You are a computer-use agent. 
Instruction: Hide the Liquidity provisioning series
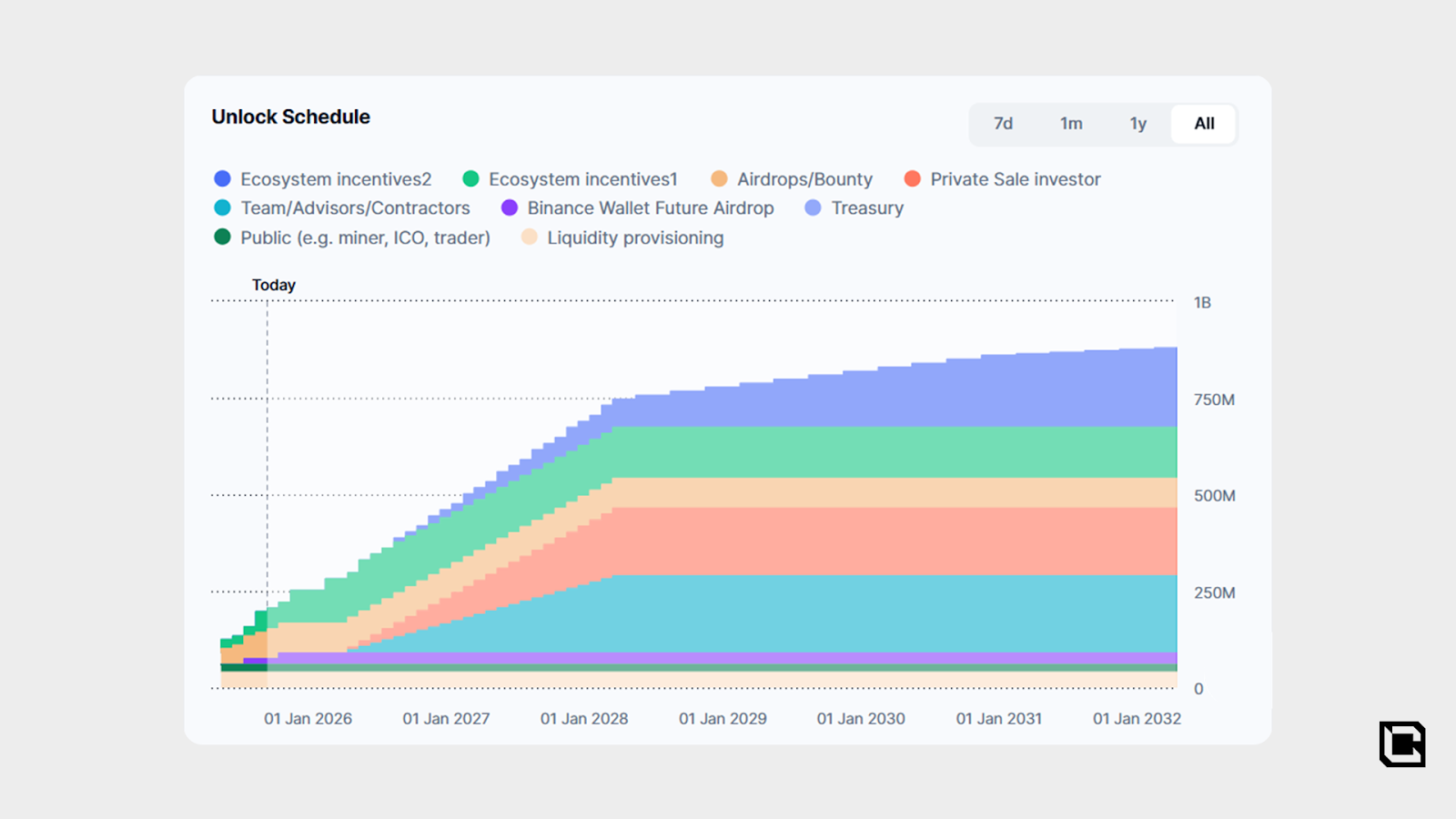tap(635, 238)
